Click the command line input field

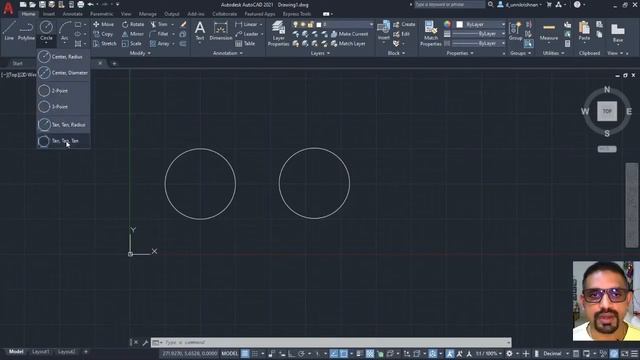click(331, 342)
